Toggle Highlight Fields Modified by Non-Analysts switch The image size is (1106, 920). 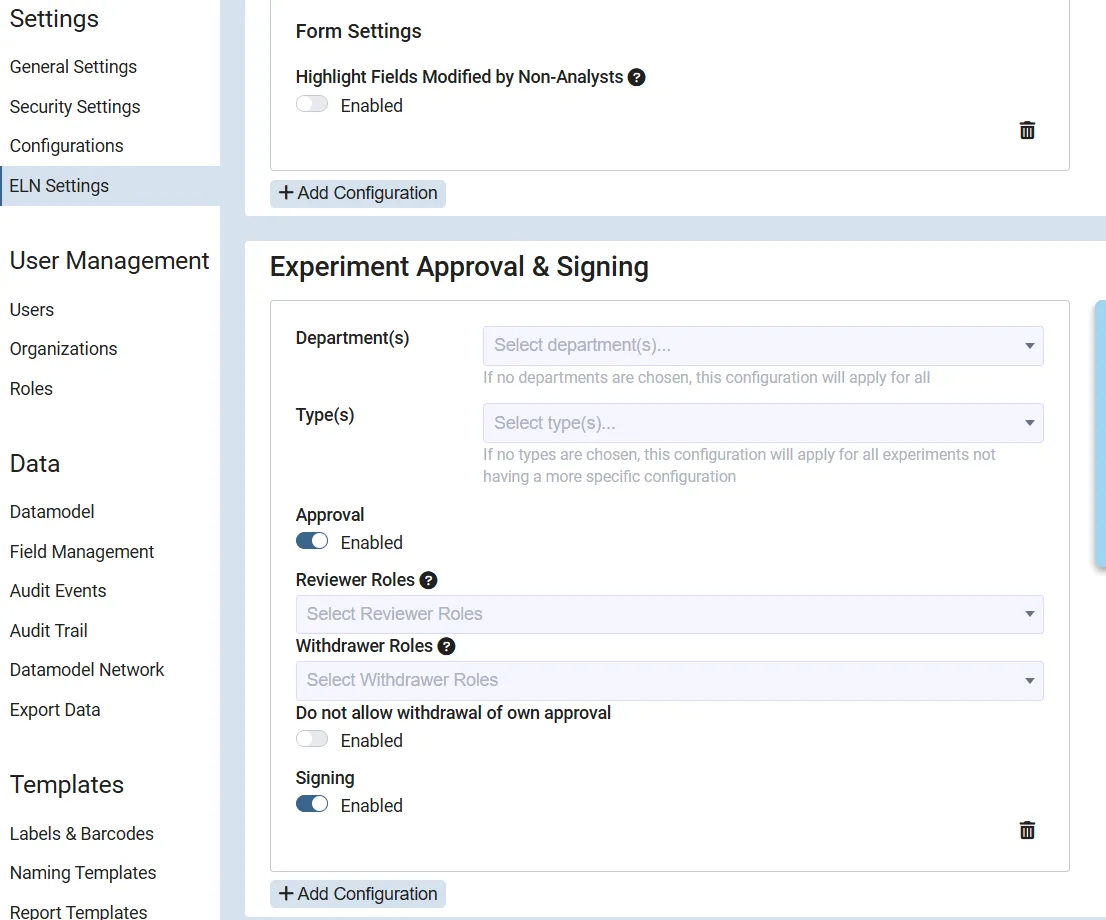[x=312, y=104]
